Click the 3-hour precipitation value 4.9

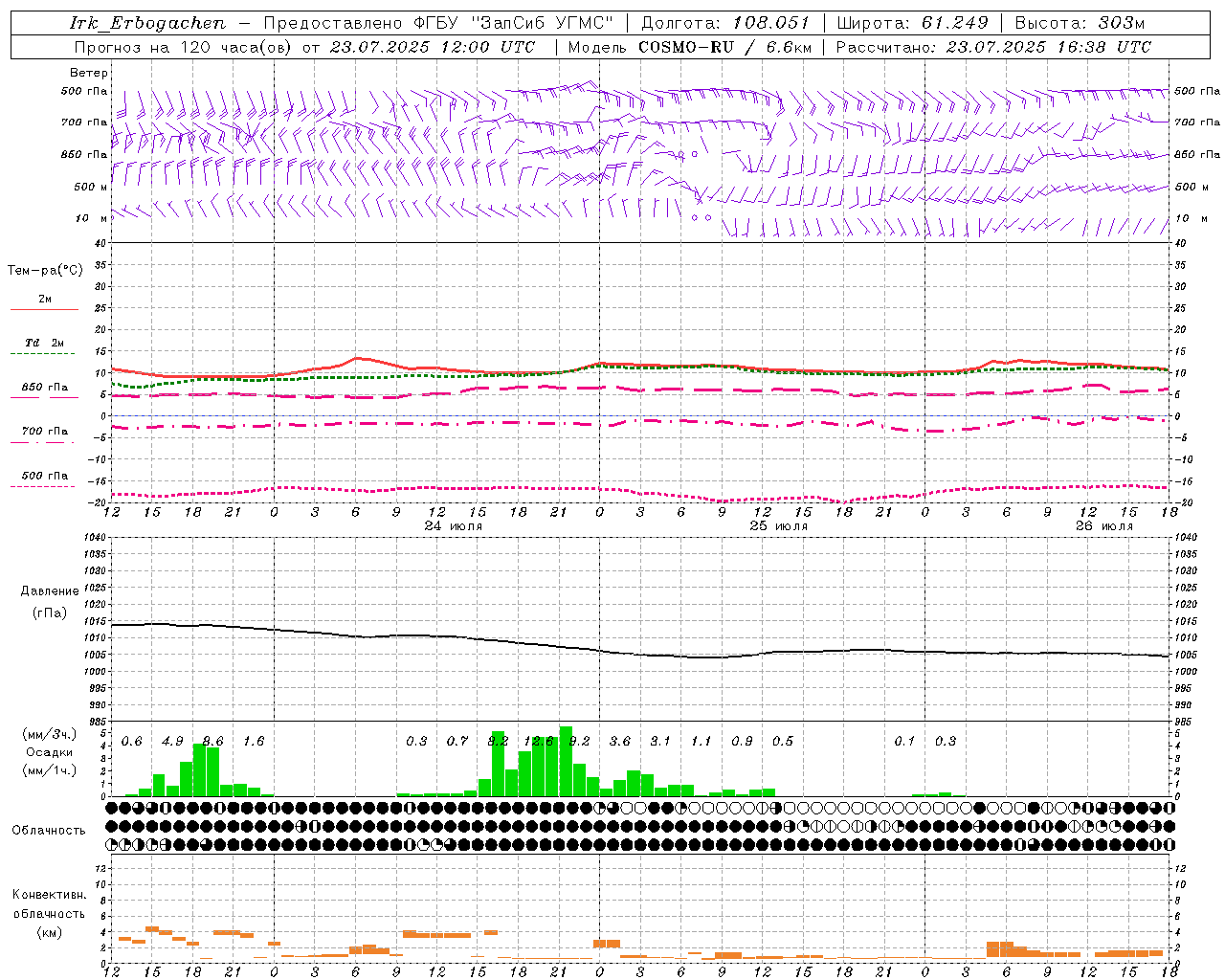click(172, 741)
